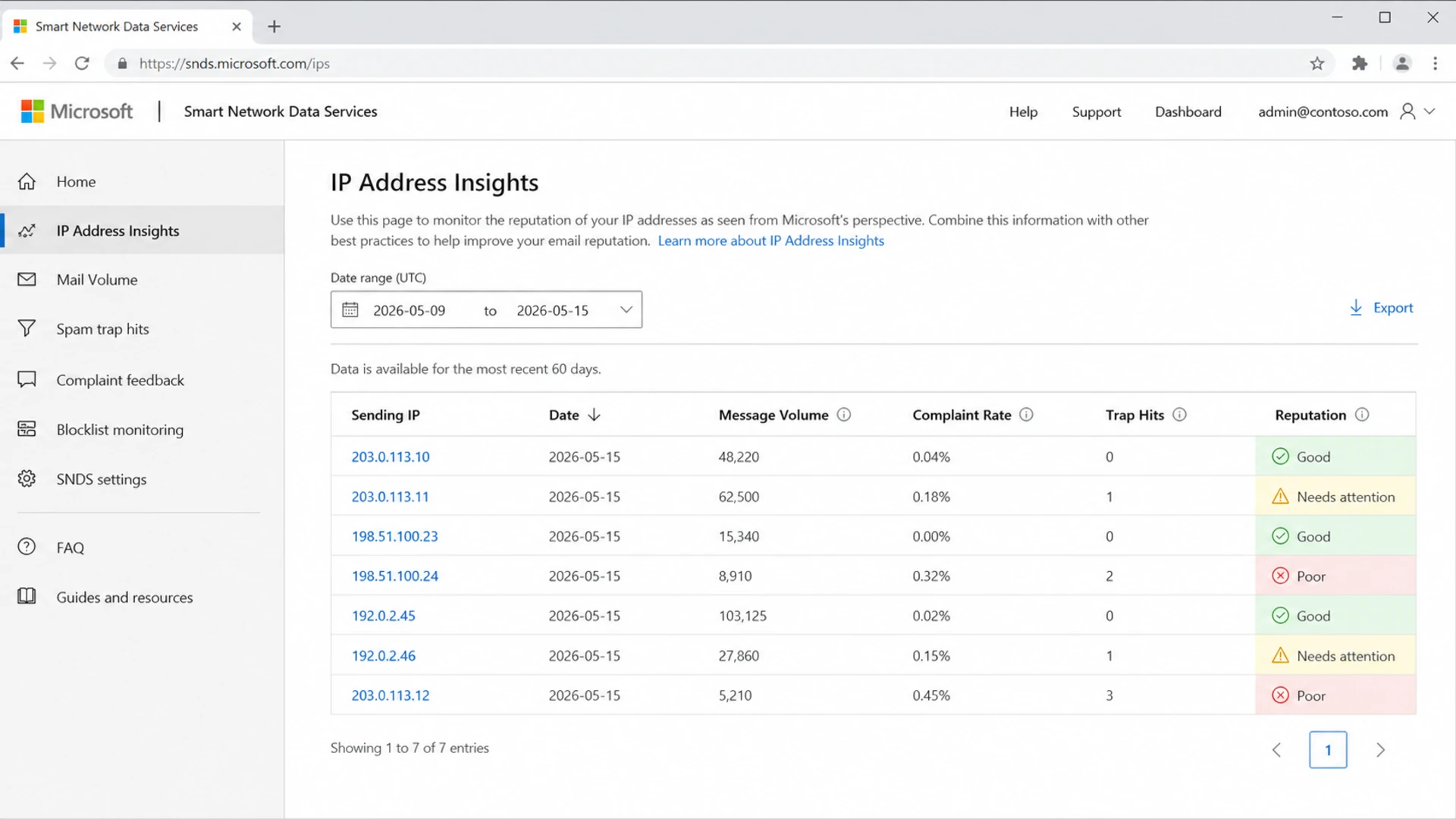This screenshot has height=819, width=1456.
Task: Open Guides and resources in sidebar
Action: tap(142, 596)
